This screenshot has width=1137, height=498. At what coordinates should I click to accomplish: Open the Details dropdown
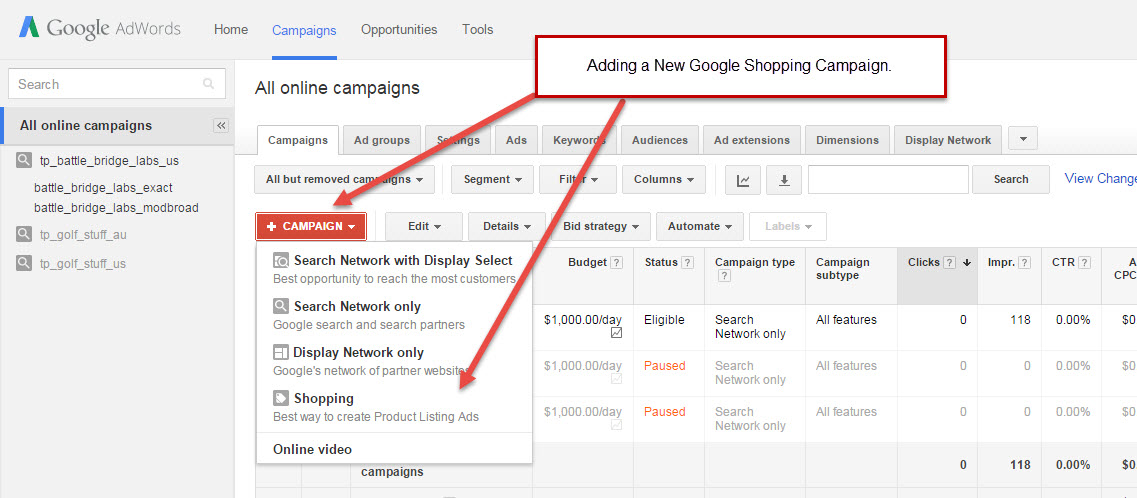[507, 226]
